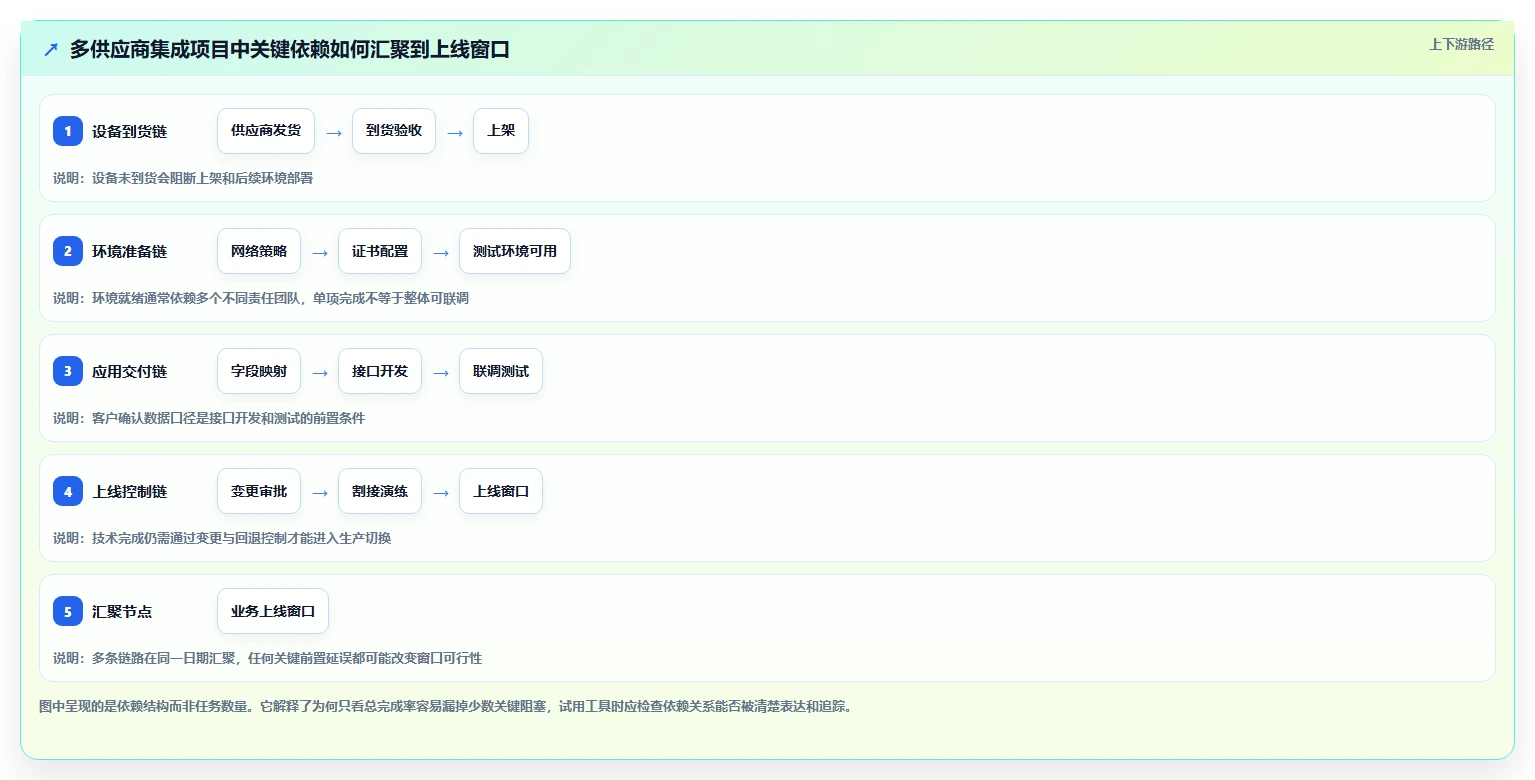Click the arrow between 接口开发 and 联调测试
Image resolution: width=1535 pixels, height=780 pixels.
pos(441,372)
